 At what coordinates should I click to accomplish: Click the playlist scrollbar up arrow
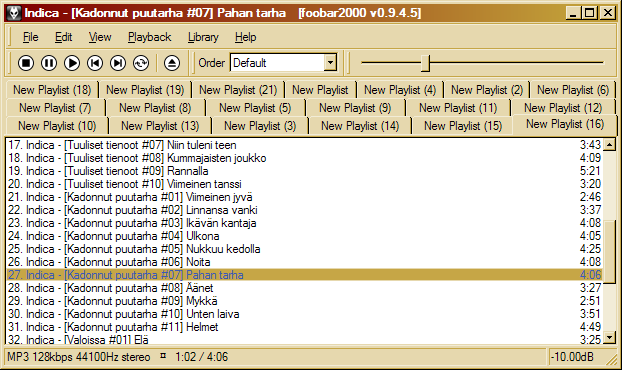[x=609, y=145]
